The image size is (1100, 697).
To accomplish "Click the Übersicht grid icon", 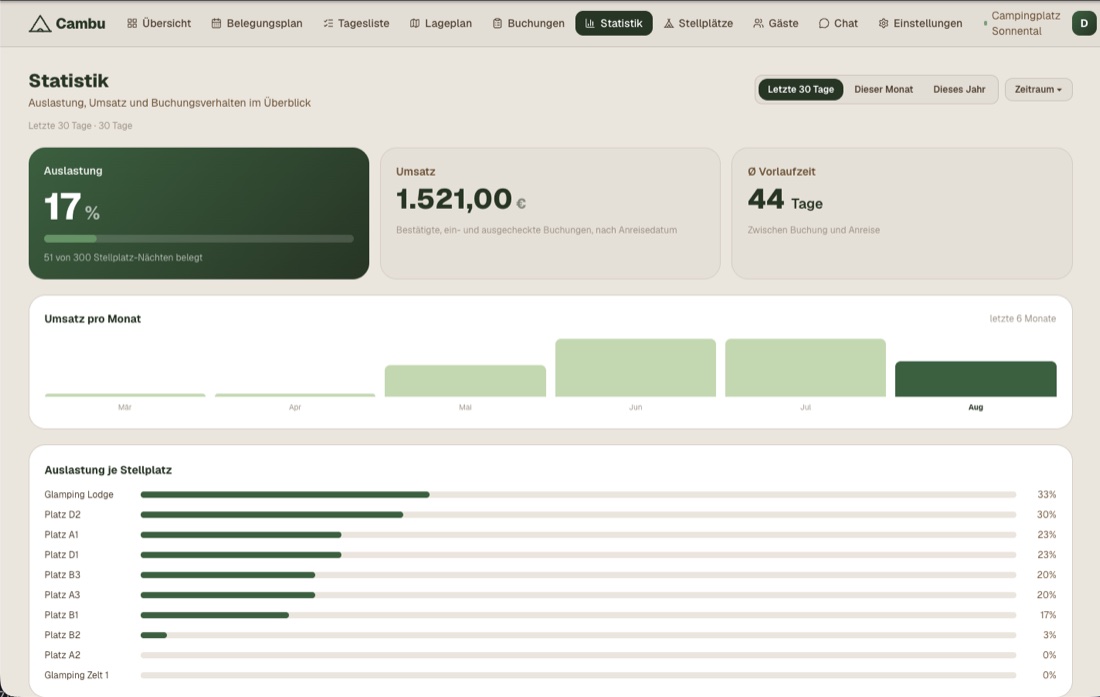I will 132,23.
